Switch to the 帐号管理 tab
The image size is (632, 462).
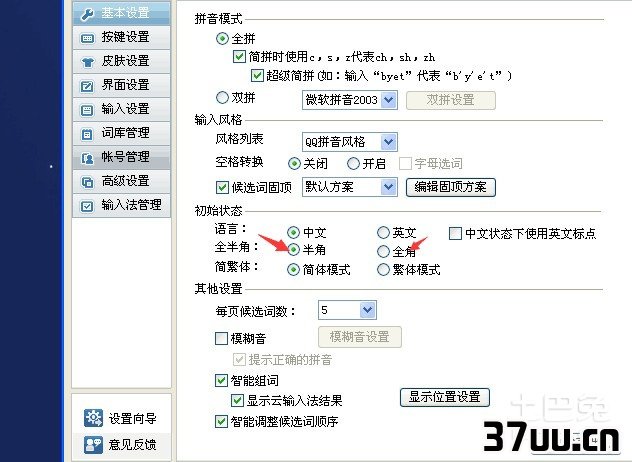click(x=121, y=157)
